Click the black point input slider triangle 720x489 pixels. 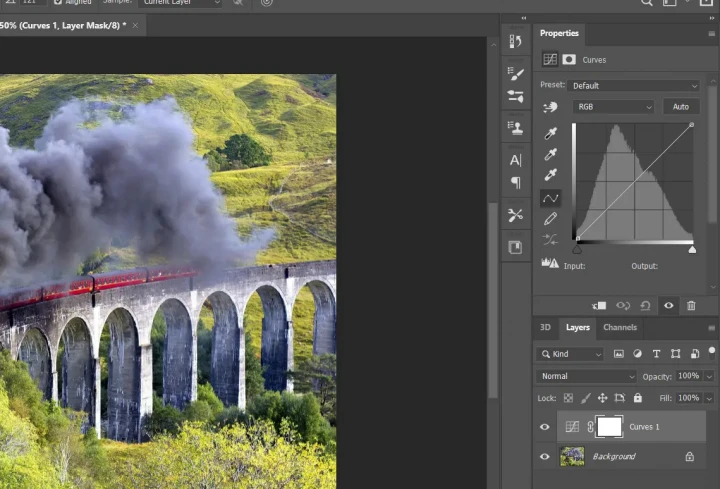pyautogui.click(x=577, y=250)
